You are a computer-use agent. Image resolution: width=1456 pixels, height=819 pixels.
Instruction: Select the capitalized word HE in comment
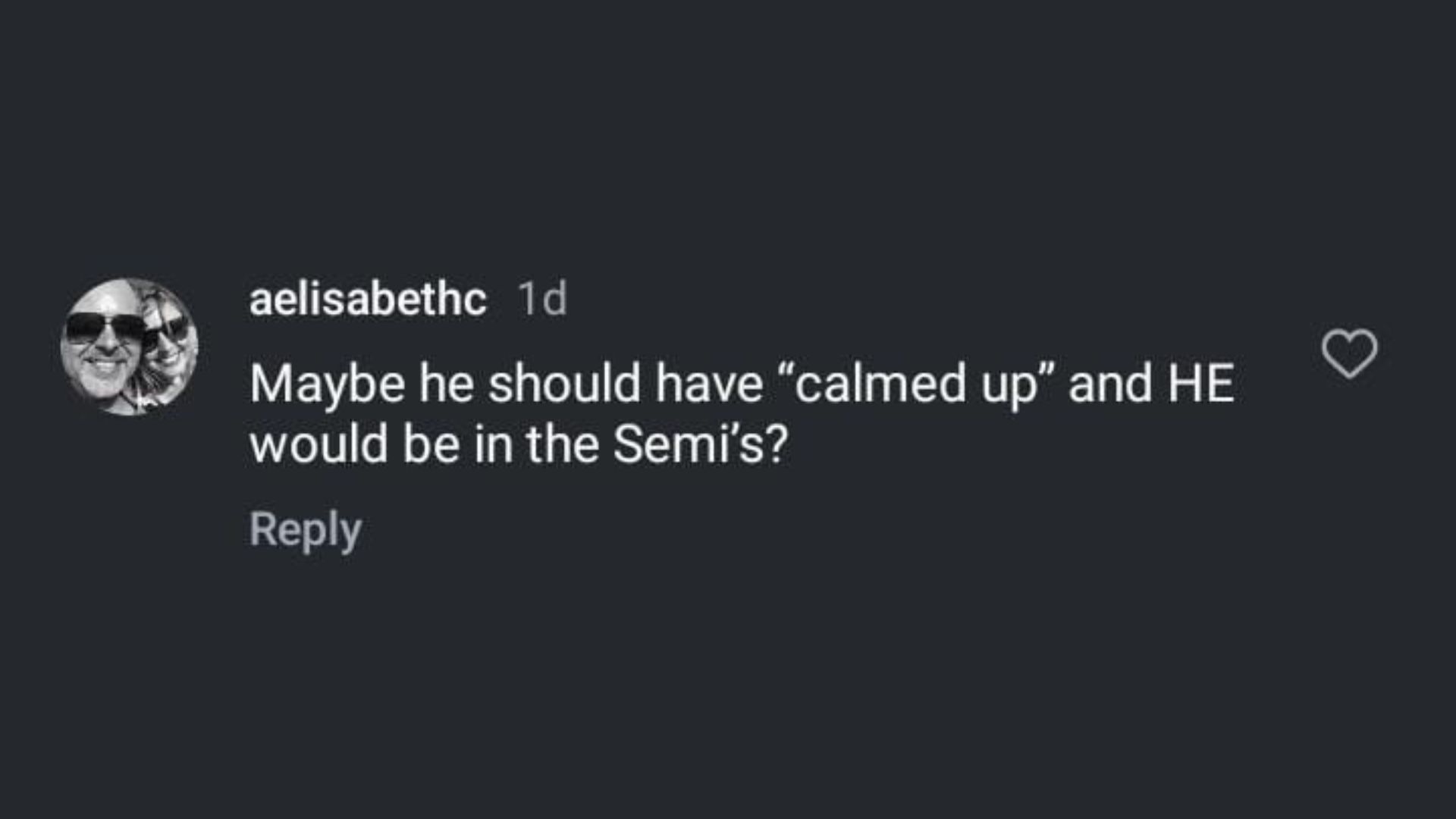1200,384
